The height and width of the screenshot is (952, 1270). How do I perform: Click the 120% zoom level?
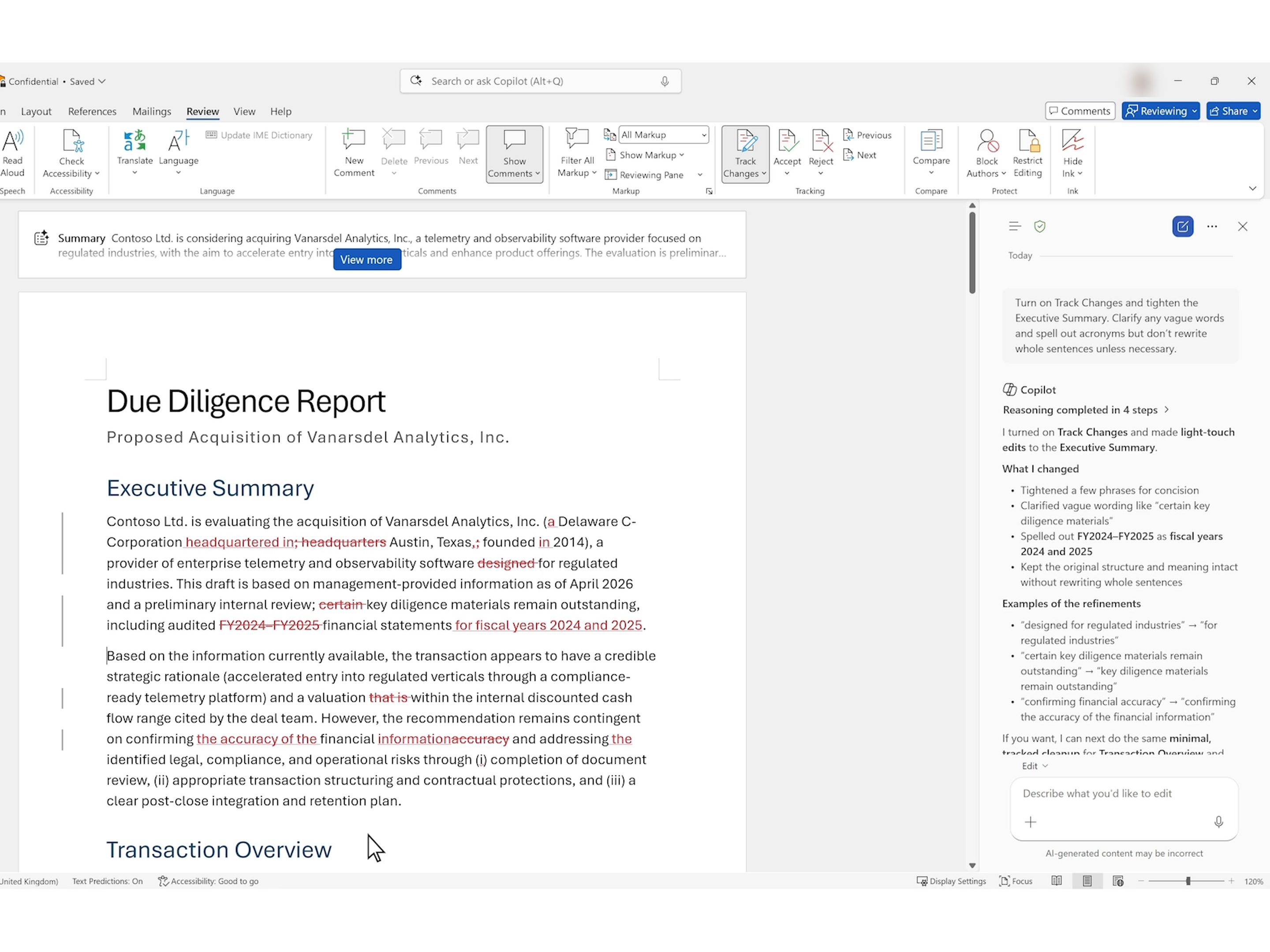(x=1253, y=881)
